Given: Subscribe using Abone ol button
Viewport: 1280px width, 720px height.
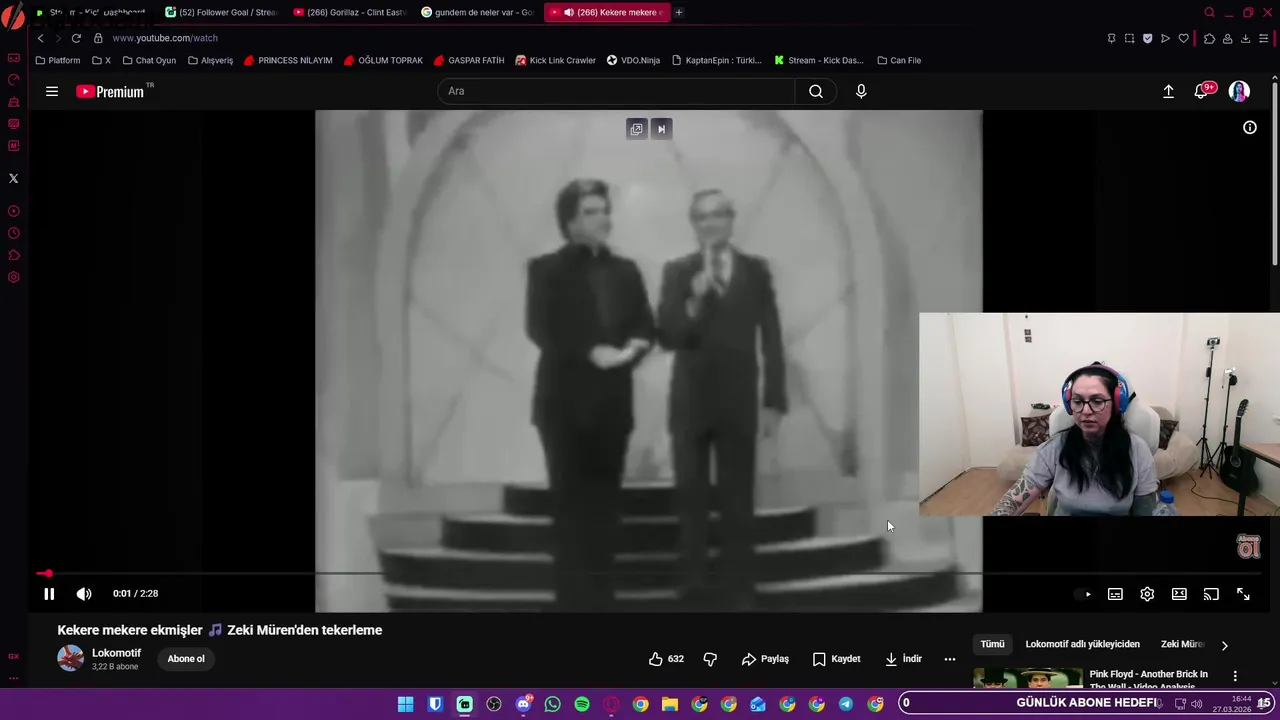Looking at the screenshot, I should coord(186,659).
